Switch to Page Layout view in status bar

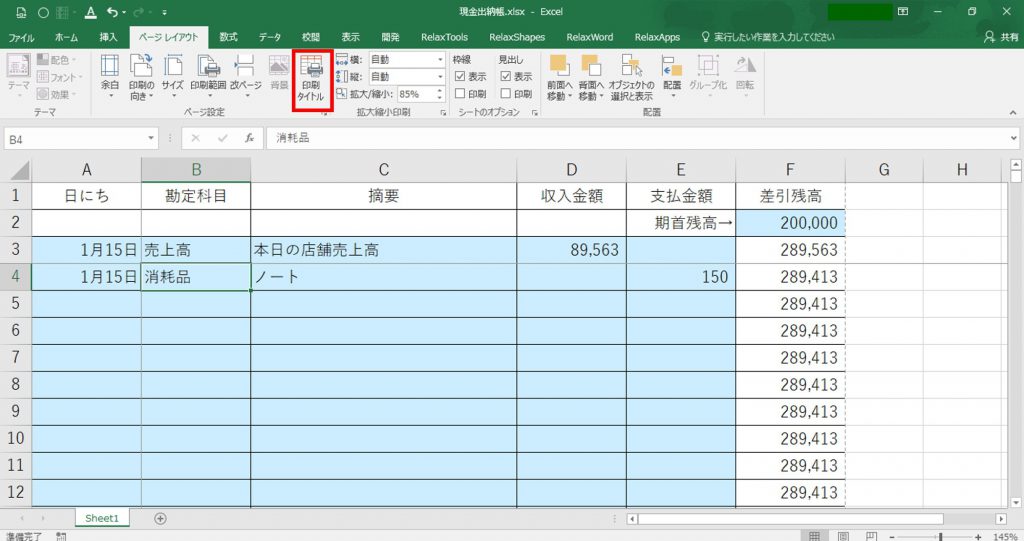coord(843,536)
